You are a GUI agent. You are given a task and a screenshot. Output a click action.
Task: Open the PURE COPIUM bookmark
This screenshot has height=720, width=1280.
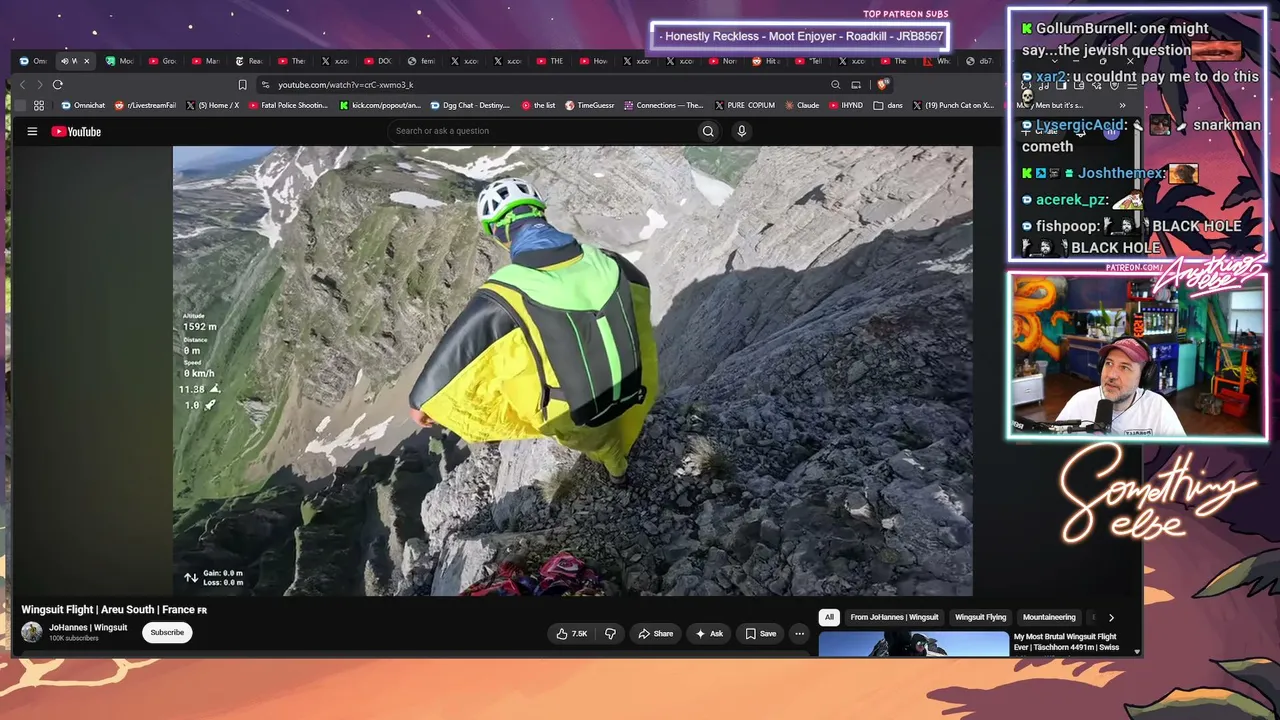click(745, 105)
